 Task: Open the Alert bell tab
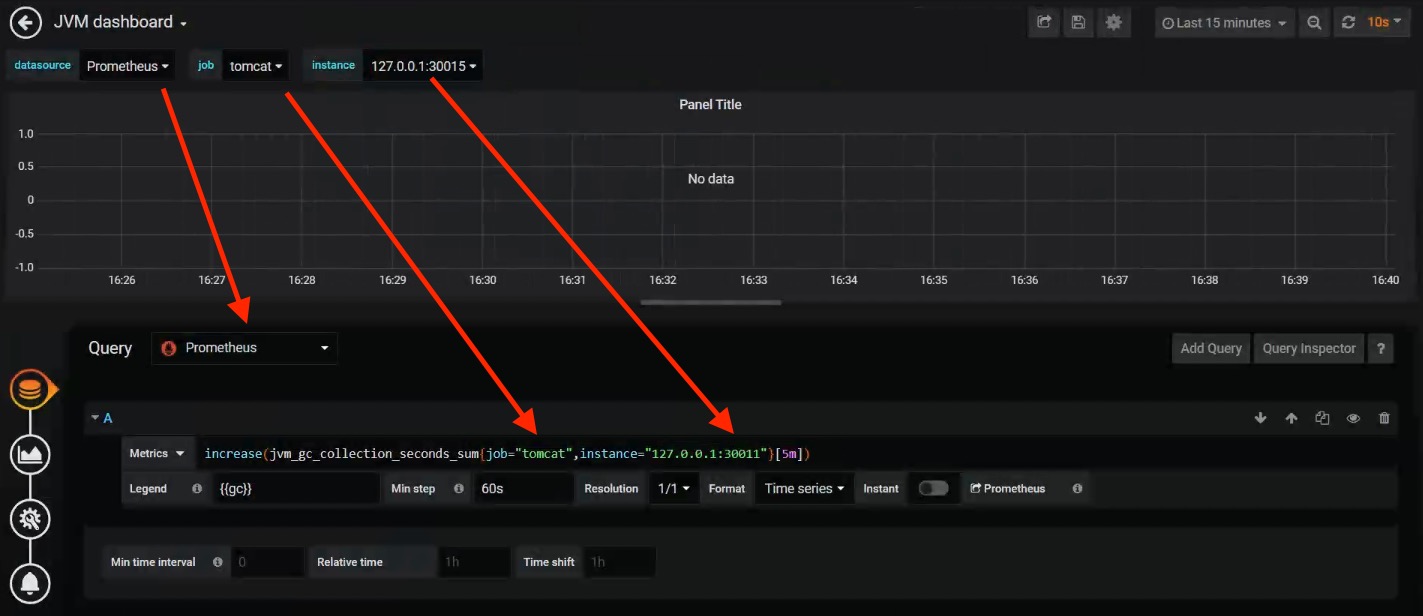click(30, 582)
